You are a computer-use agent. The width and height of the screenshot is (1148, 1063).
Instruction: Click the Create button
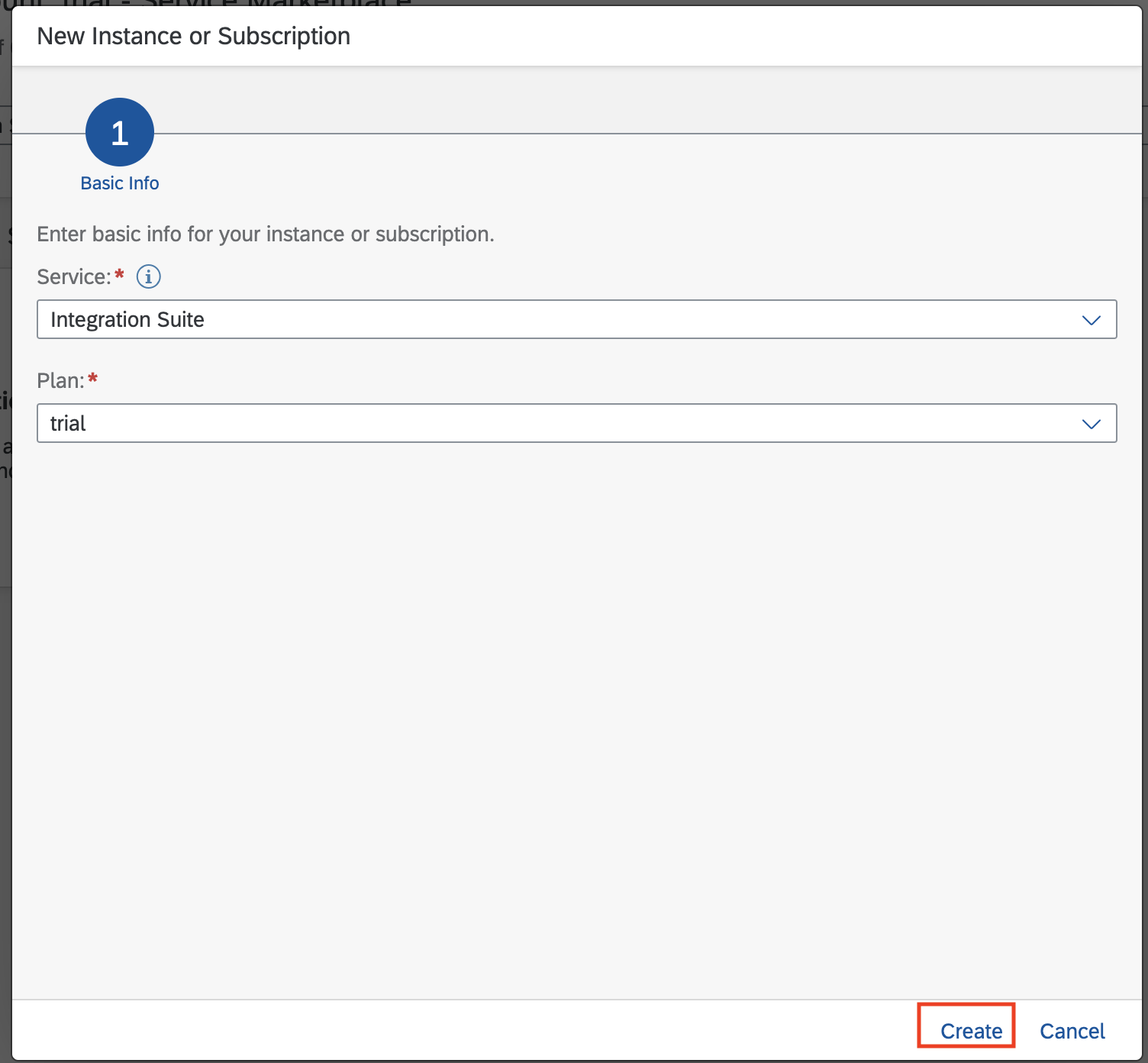971,1031
